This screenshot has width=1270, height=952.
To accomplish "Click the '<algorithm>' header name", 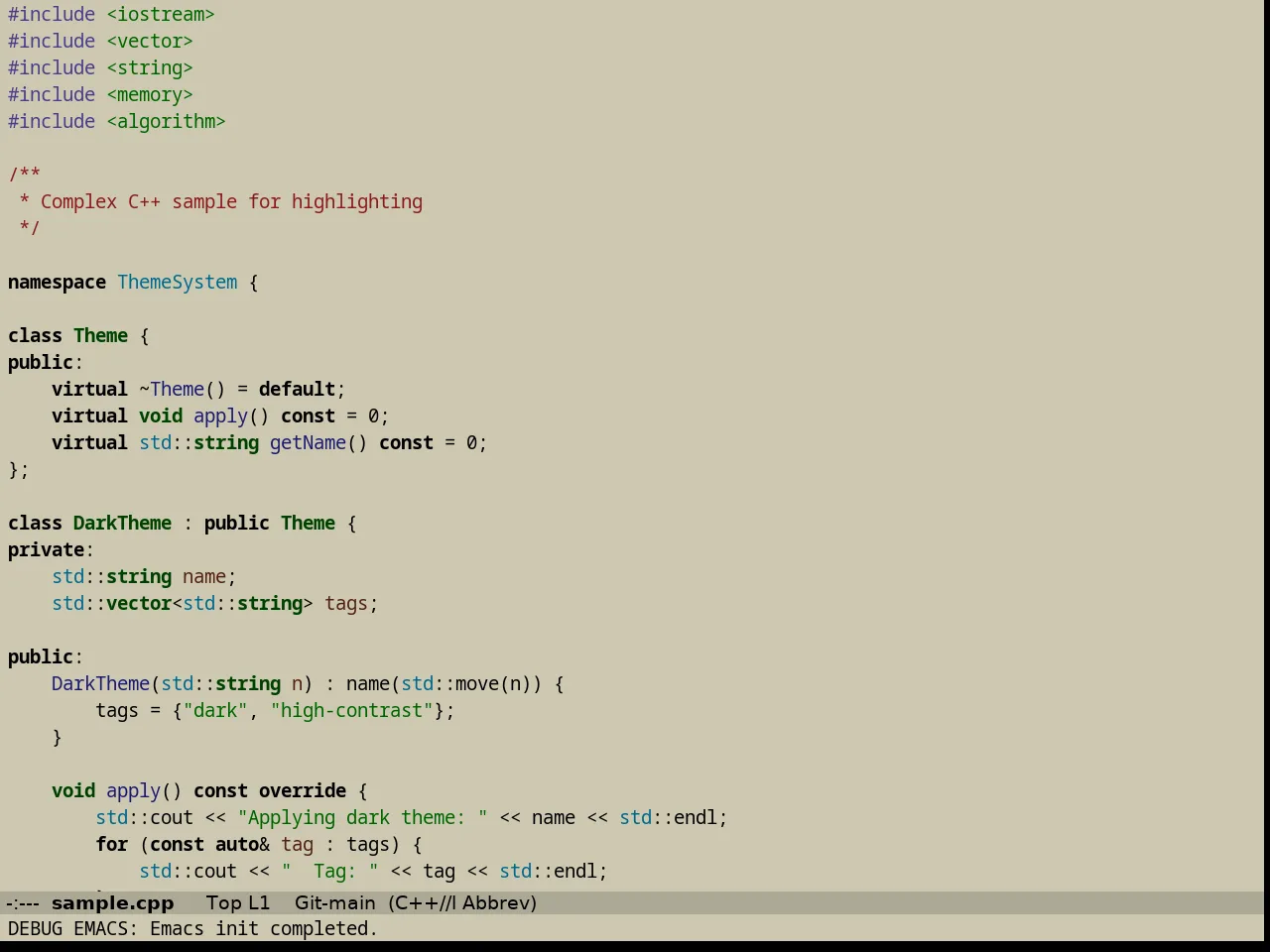I will pos(166,122).
